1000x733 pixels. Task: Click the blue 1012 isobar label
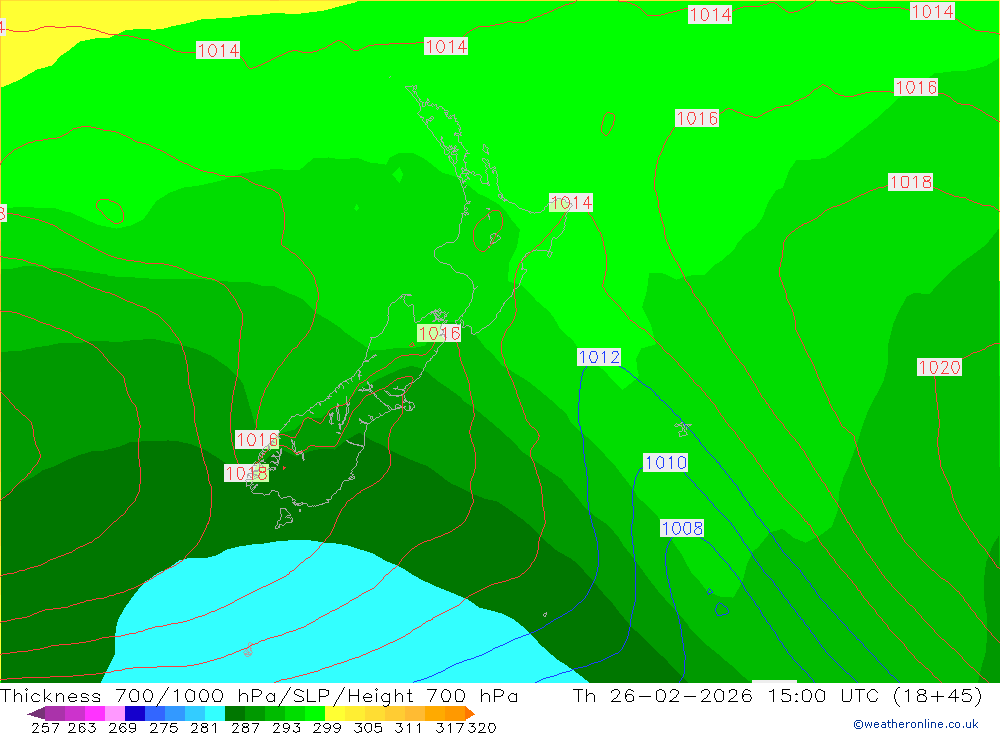[x=599, y=357]
